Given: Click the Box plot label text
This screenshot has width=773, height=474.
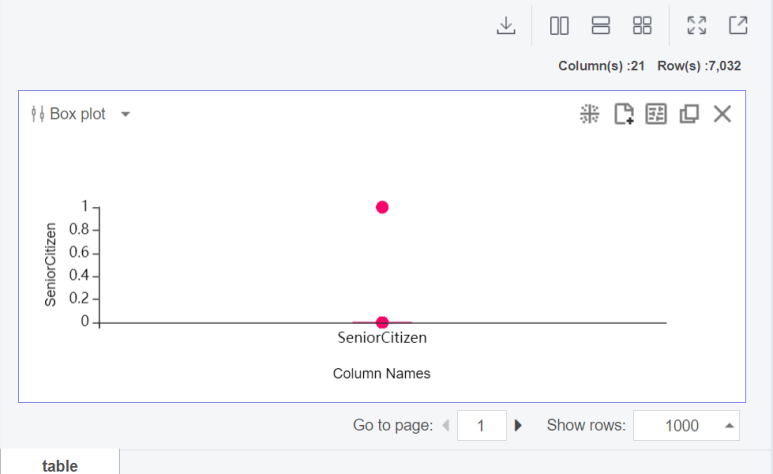Looking at the screenshot, I should [x=77, y=114].
